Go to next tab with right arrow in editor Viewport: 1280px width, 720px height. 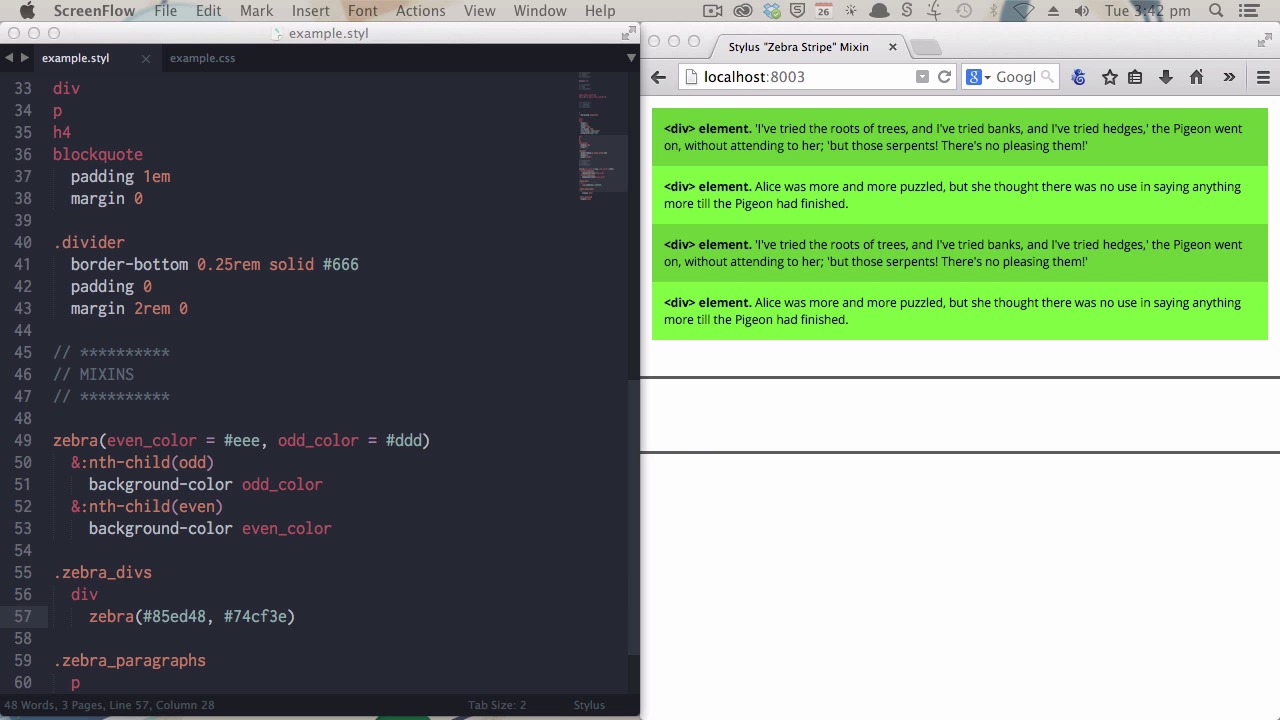25,58
